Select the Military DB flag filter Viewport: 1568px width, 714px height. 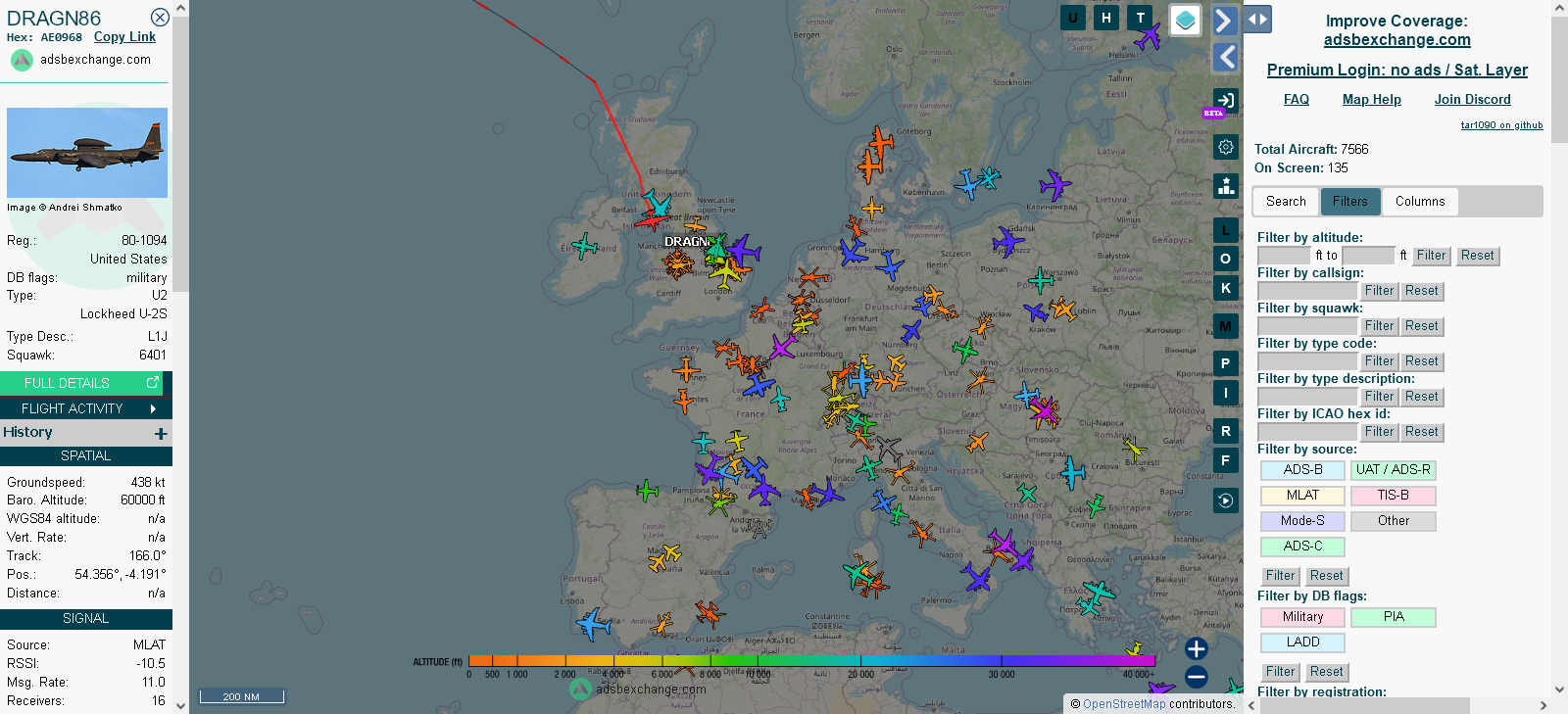(x=1302, y=617)
